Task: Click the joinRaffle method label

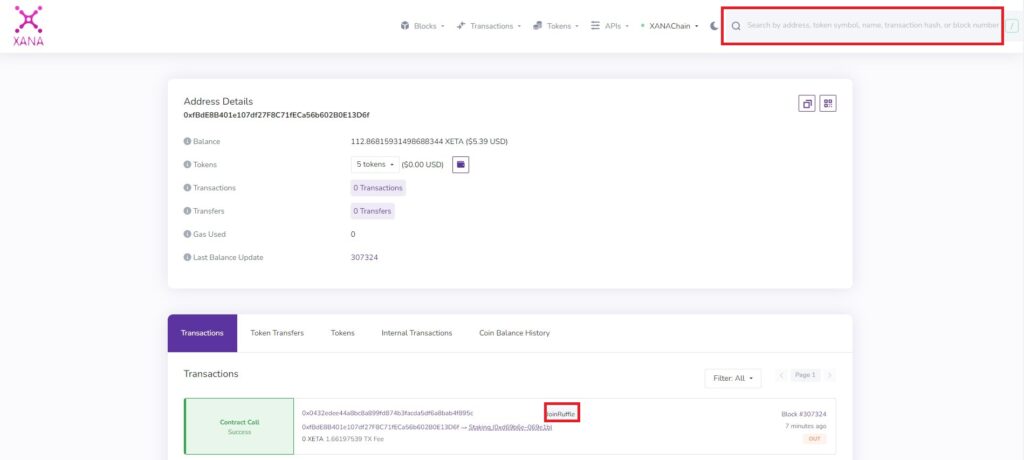Action: click(562, 414)
